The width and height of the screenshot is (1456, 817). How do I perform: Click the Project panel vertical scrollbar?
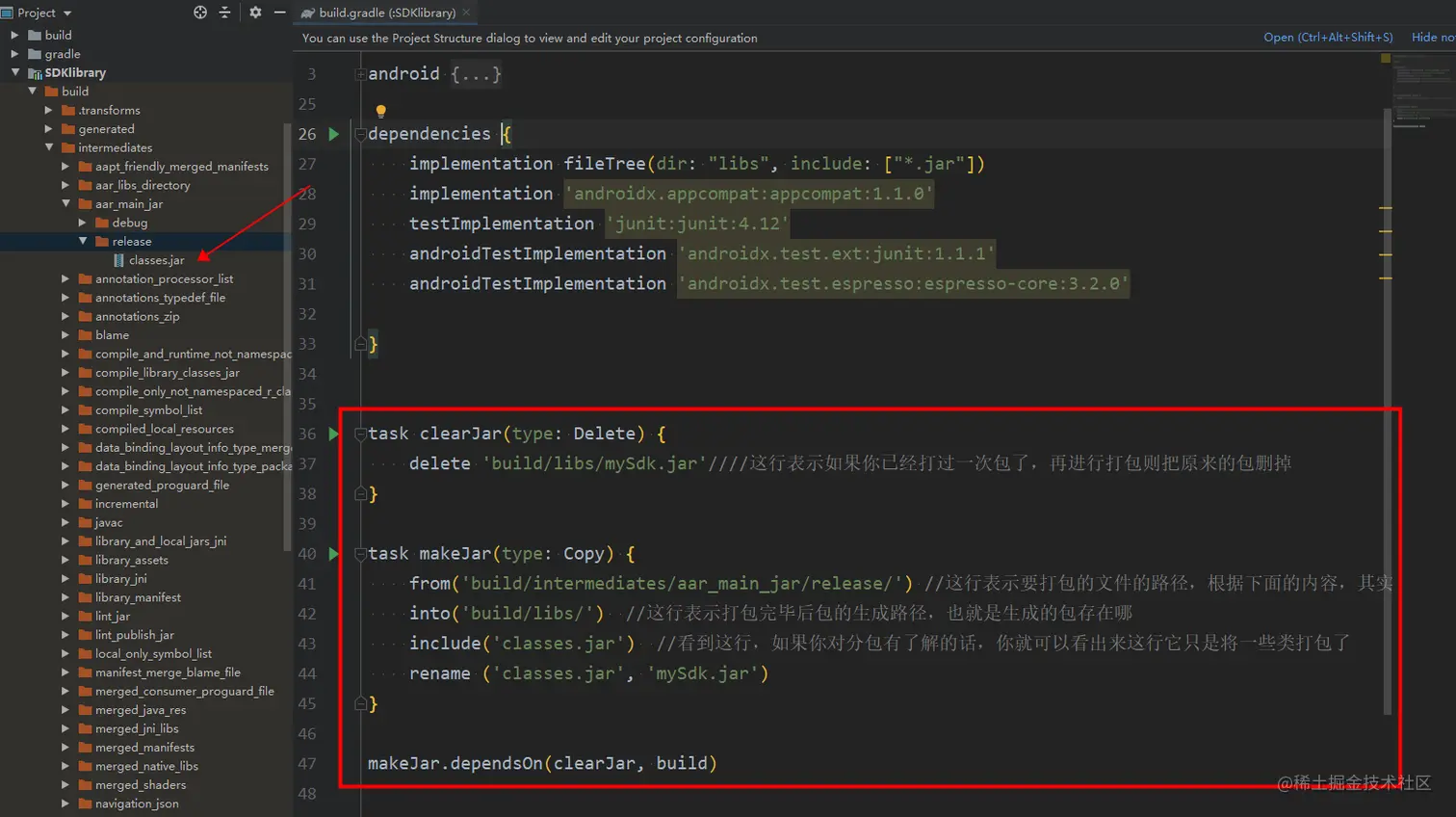287,337
